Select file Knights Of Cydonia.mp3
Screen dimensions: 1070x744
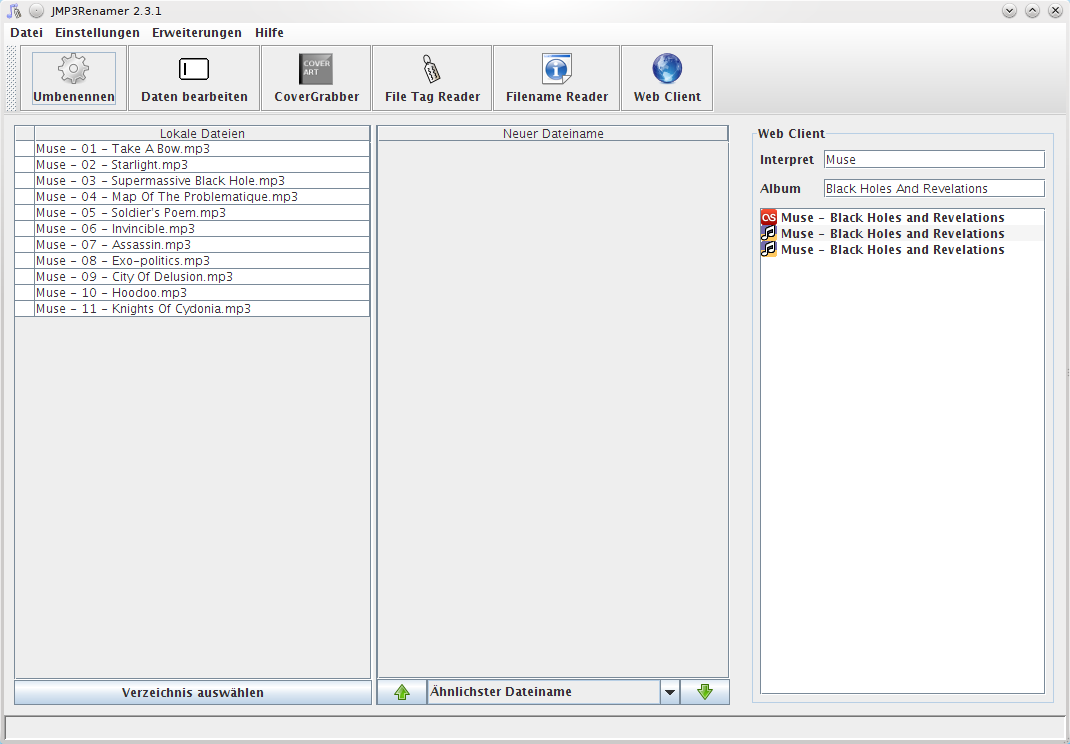202,309
